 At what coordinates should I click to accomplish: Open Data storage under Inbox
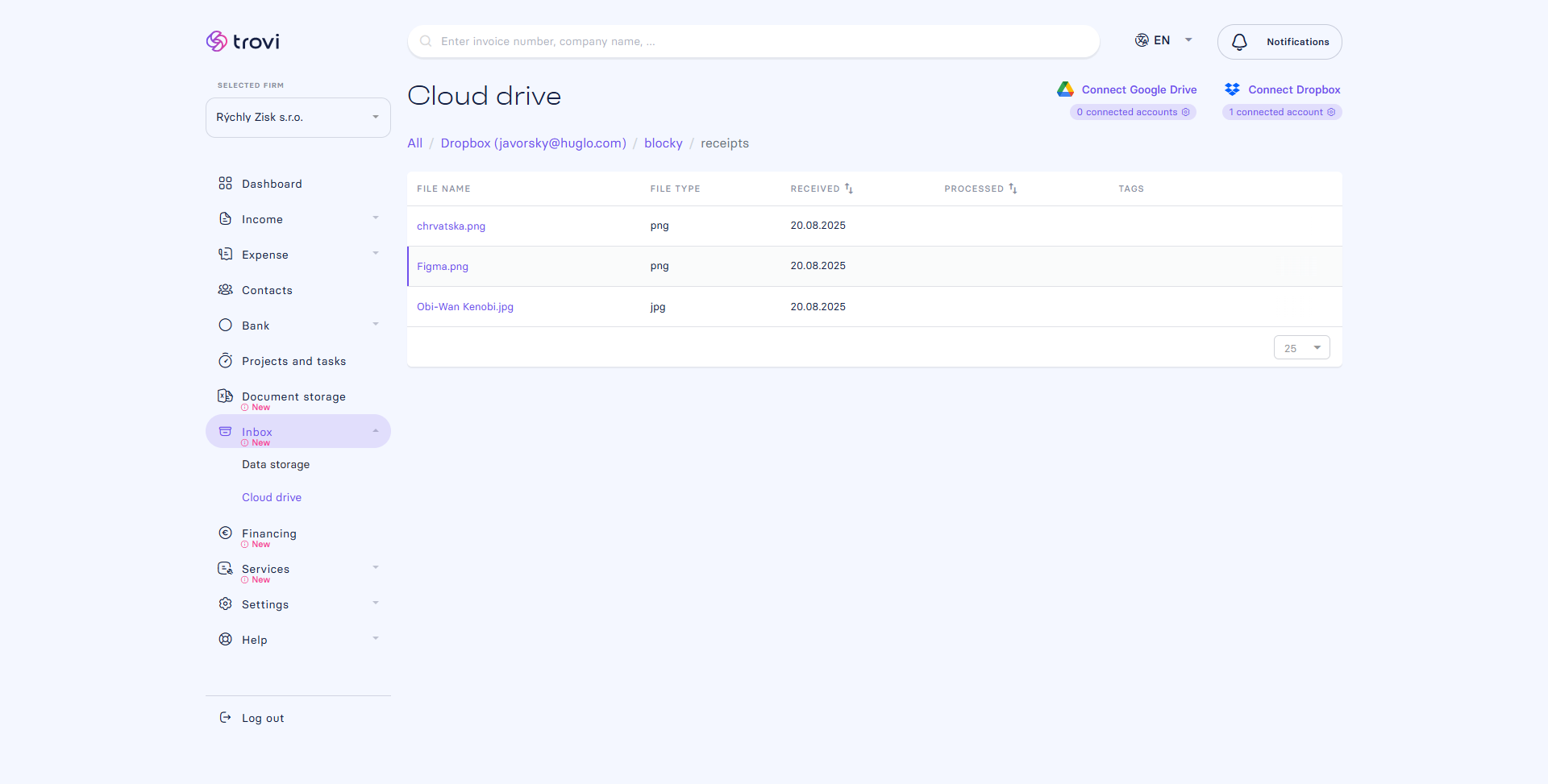coord(276,465)
